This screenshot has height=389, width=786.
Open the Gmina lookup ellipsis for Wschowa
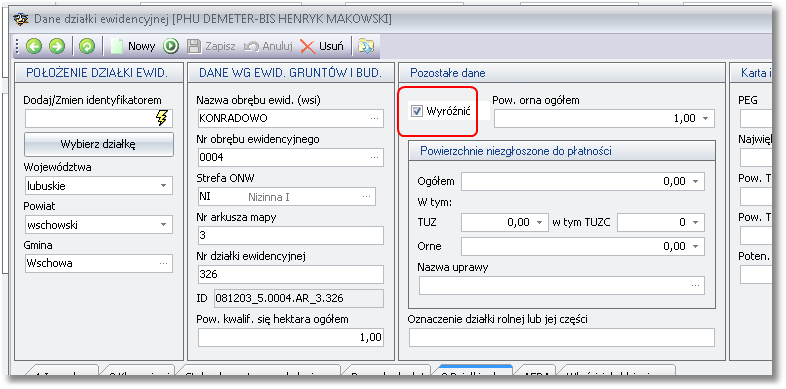click(164, 263)
